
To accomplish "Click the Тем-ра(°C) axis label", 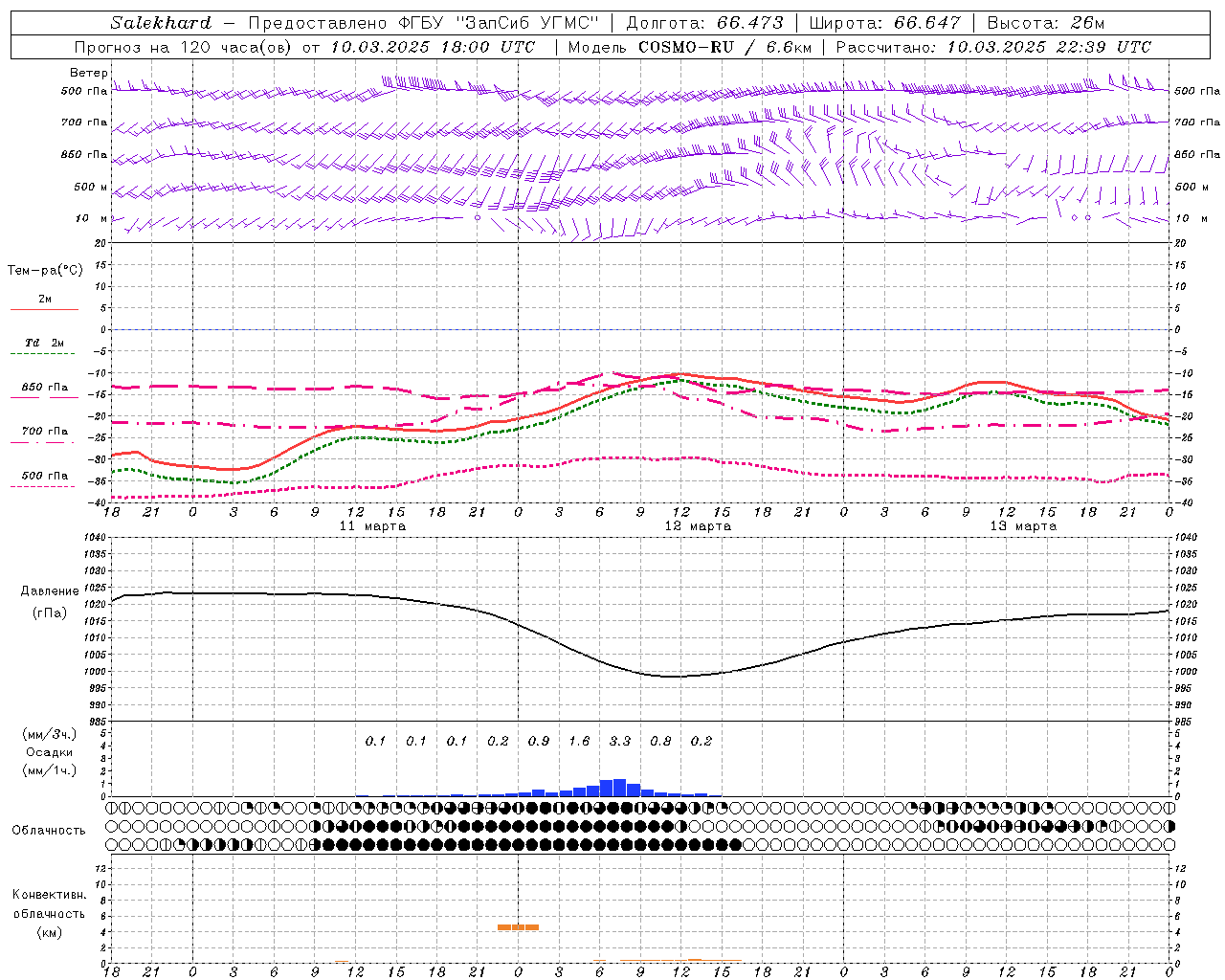I will point(45,271).
